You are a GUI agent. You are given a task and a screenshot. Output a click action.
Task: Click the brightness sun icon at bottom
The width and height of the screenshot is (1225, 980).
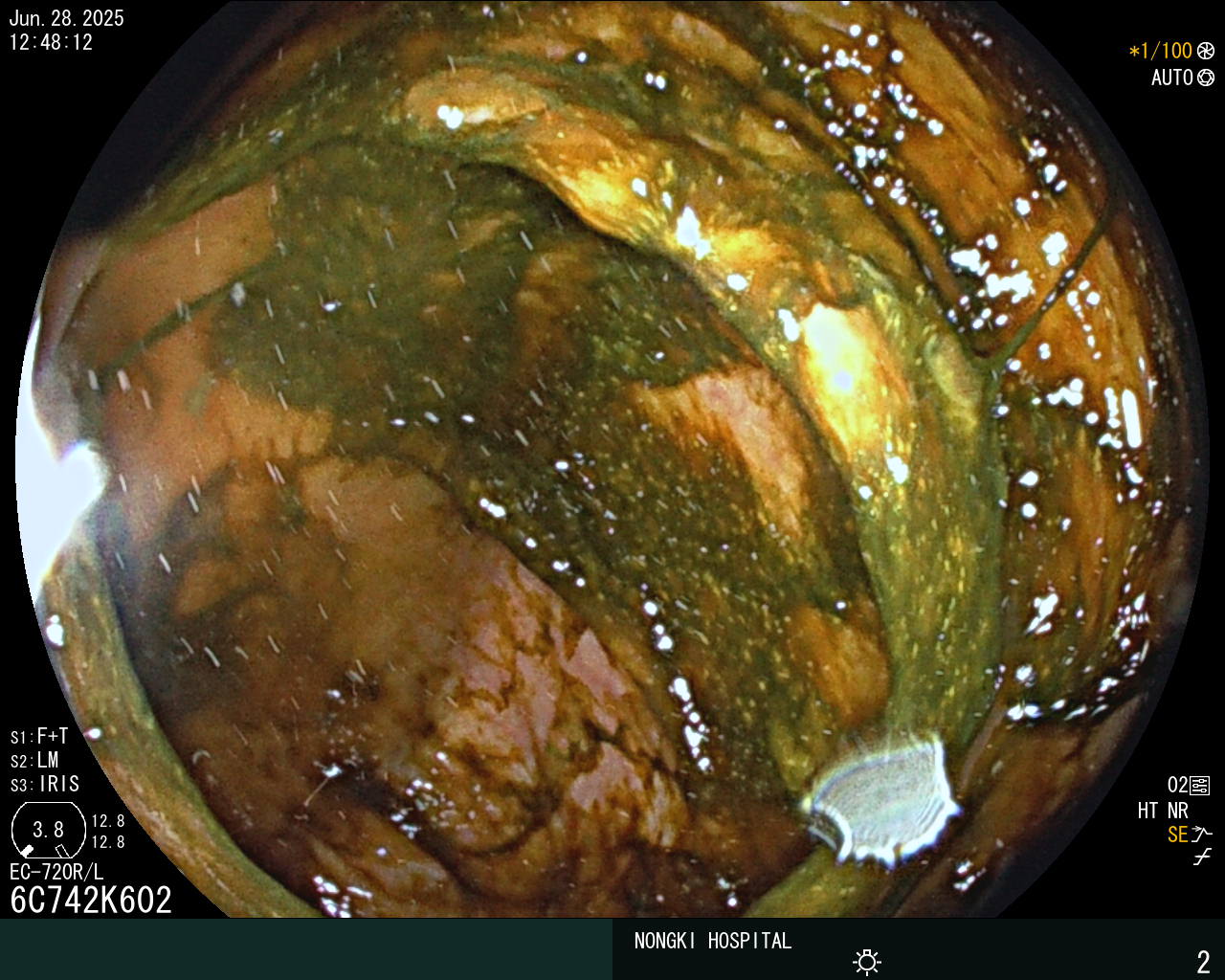(867, 962)
